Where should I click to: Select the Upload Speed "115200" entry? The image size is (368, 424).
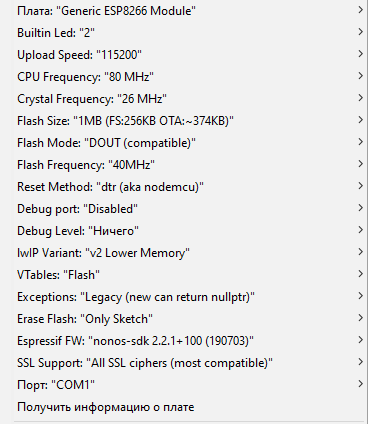point(190,55)
